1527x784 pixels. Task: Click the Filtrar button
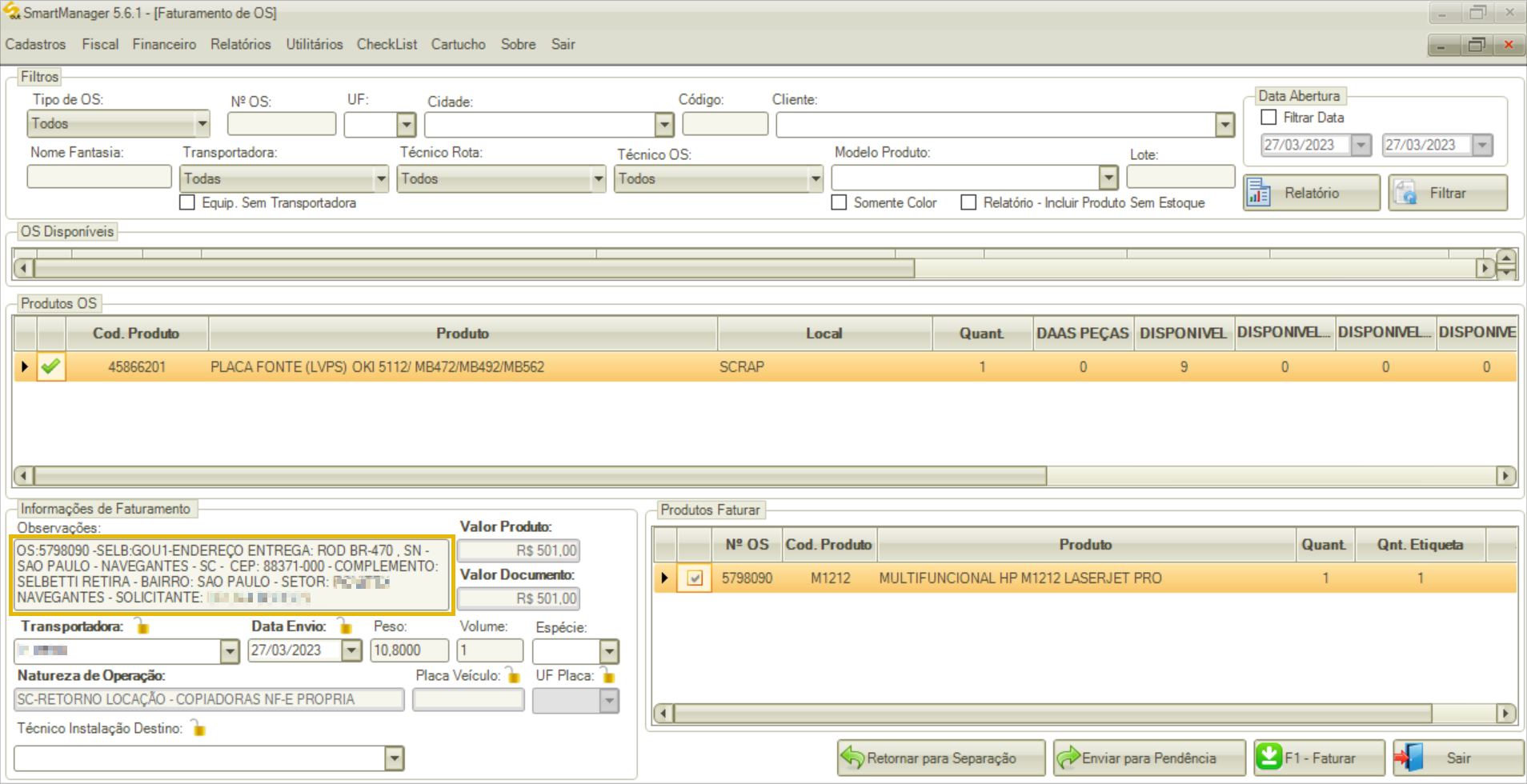(x=1448, y=193)
